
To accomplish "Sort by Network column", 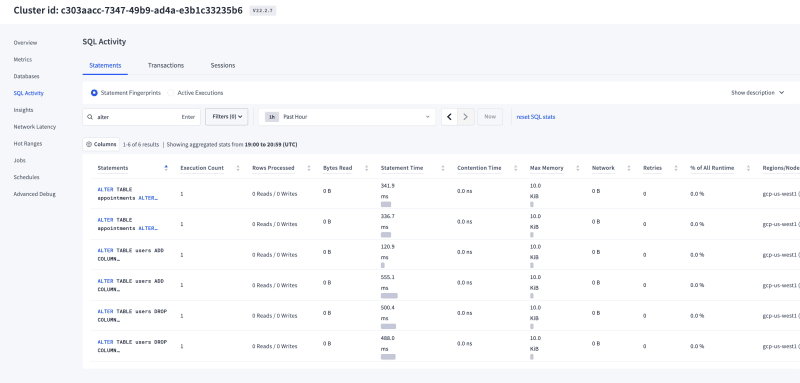I will point(603,168).
